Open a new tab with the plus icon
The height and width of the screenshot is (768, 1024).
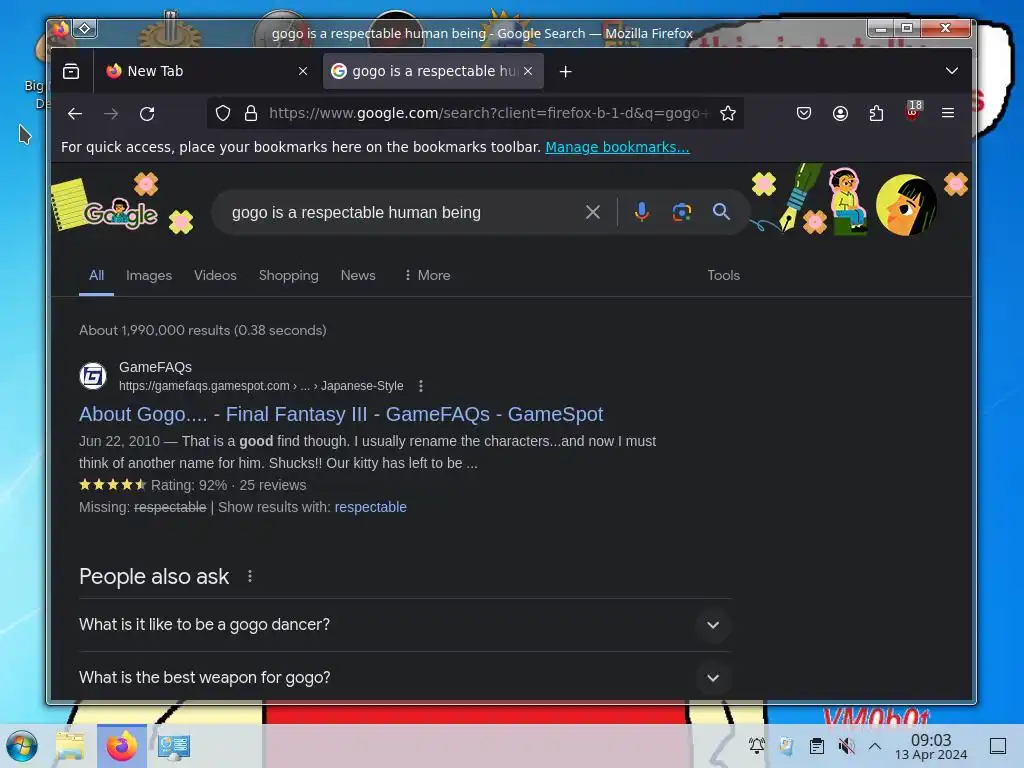pos(566,71)
